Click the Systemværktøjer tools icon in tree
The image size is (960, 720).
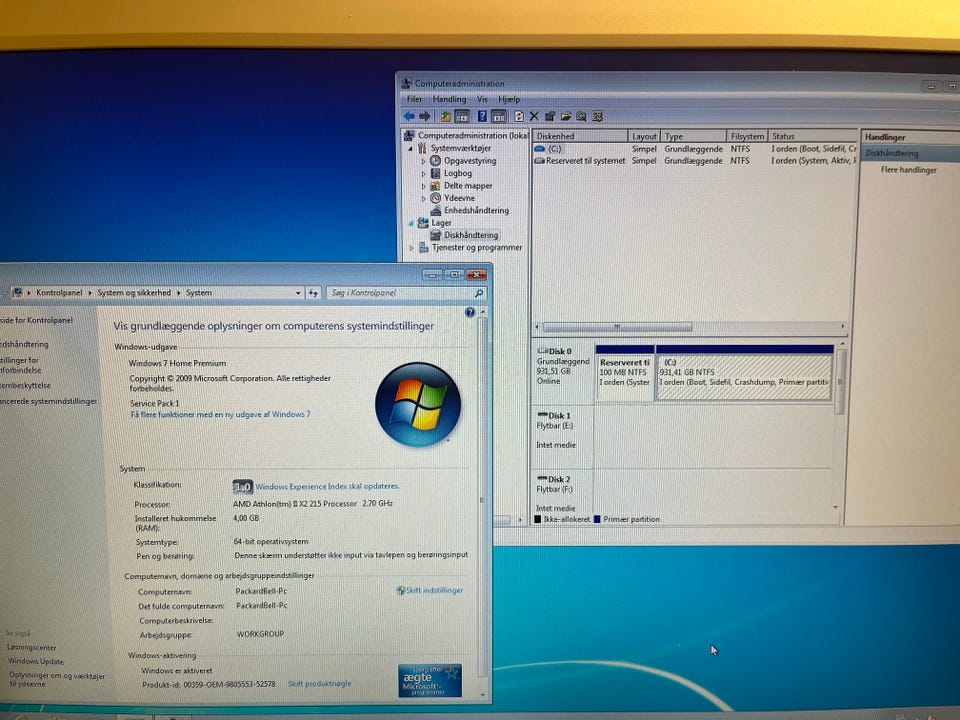(422, 148)
